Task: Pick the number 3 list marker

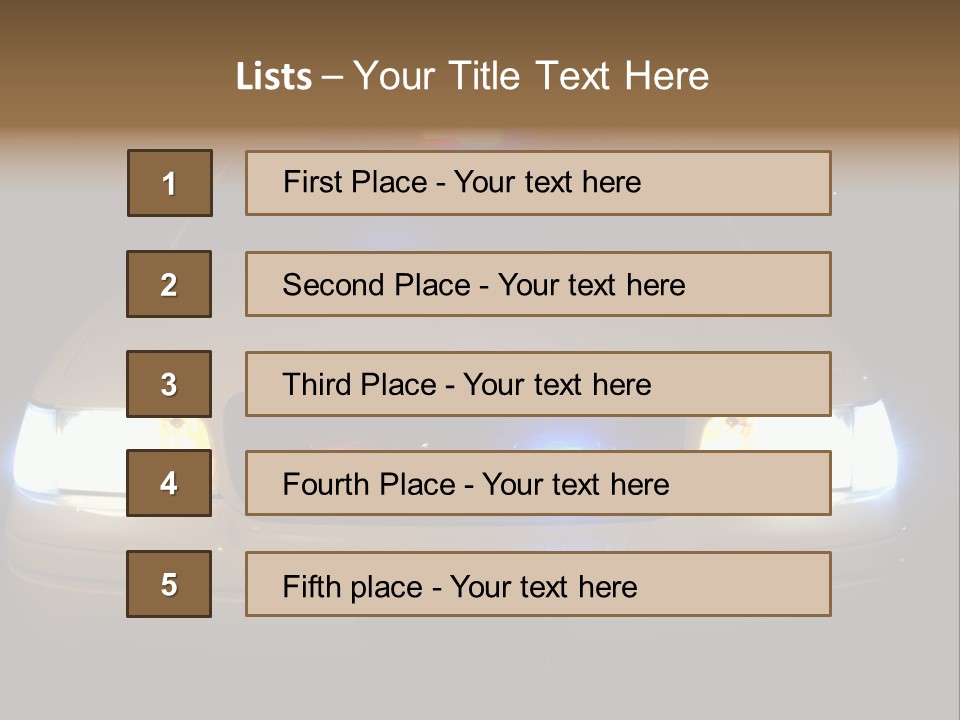Action: 169,384
